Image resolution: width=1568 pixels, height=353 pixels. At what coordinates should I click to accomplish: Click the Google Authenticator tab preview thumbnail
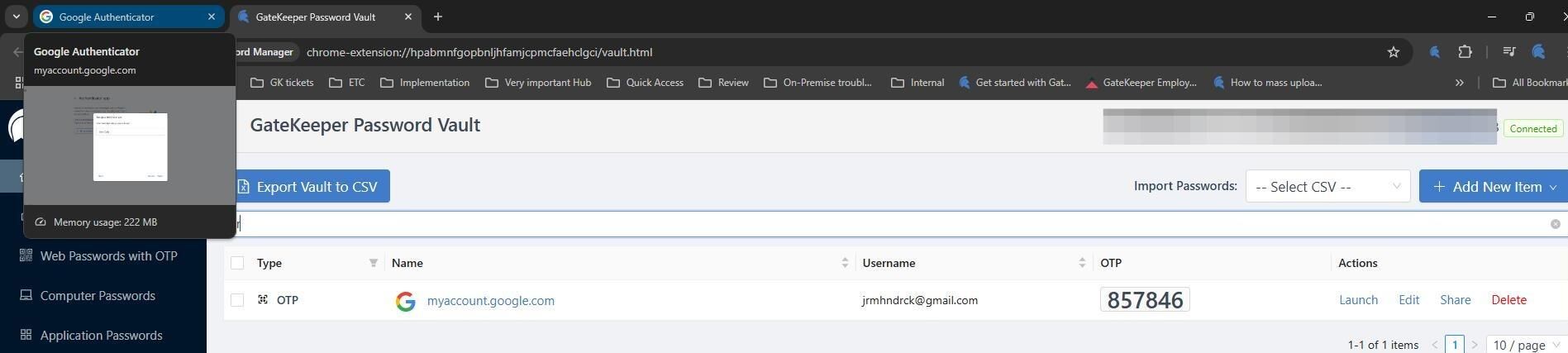pos(130,145)
